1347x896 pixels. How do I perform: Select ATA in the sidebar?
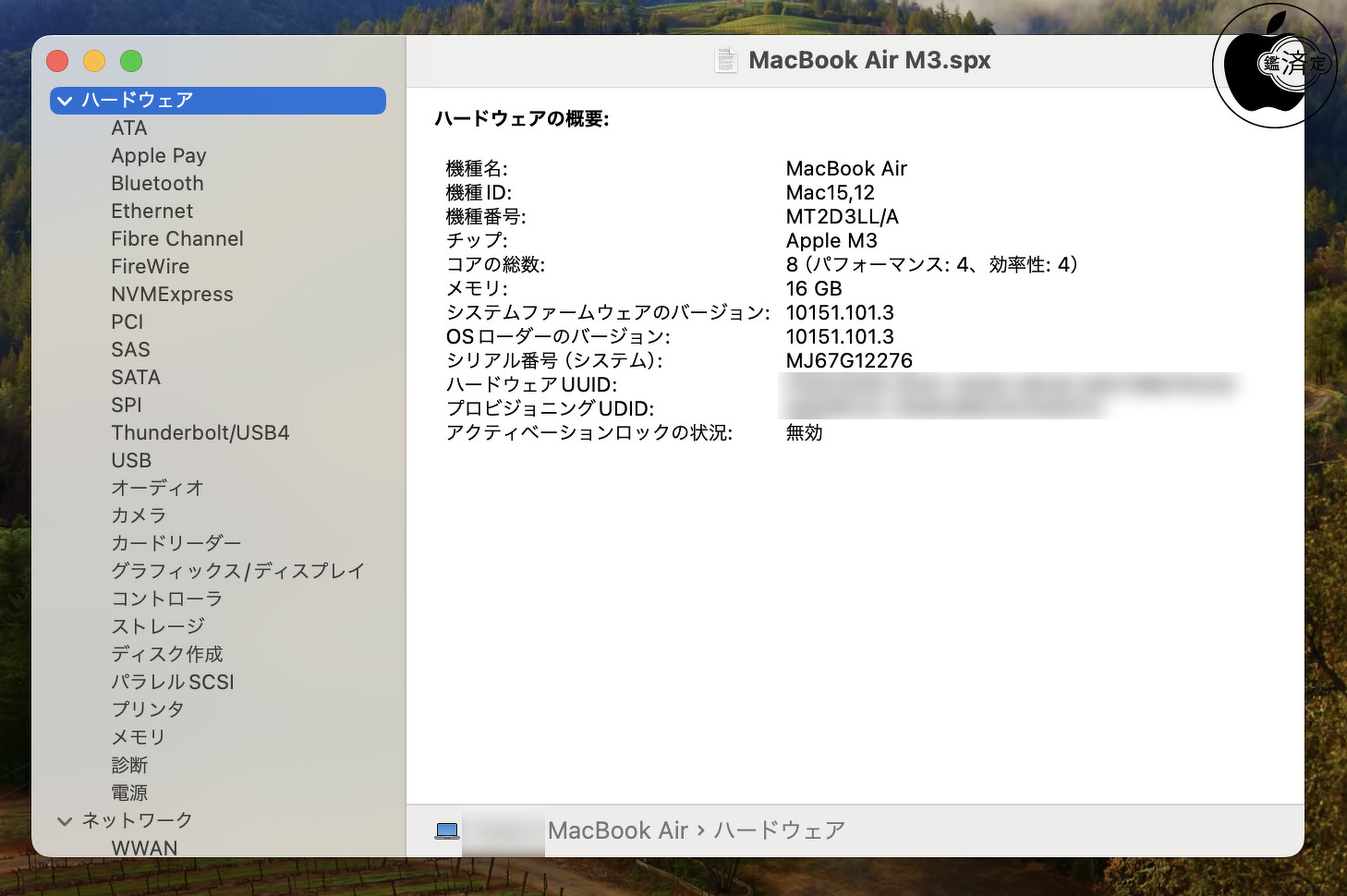[x=129, y=128]
